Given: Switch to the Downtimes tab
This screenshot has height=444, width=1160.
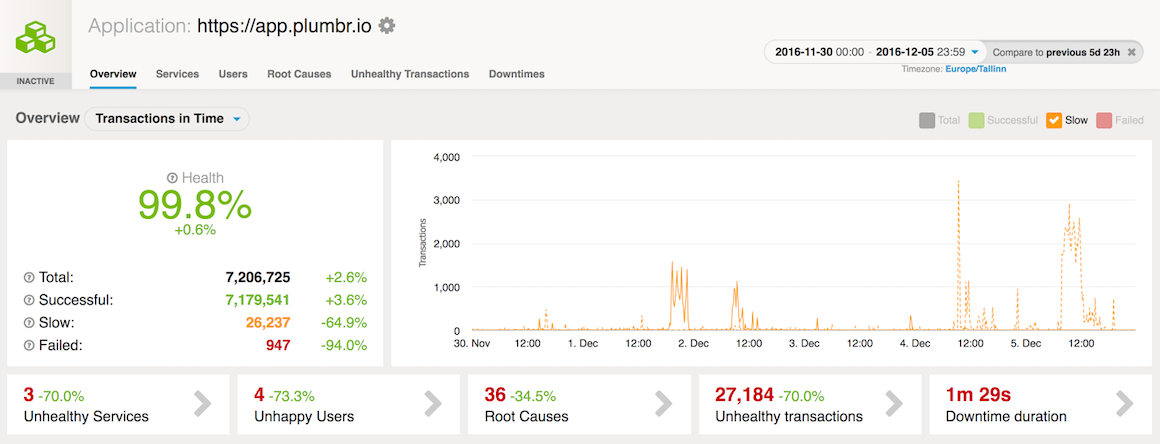Looking at the screenshot, I should pos(516,74).
